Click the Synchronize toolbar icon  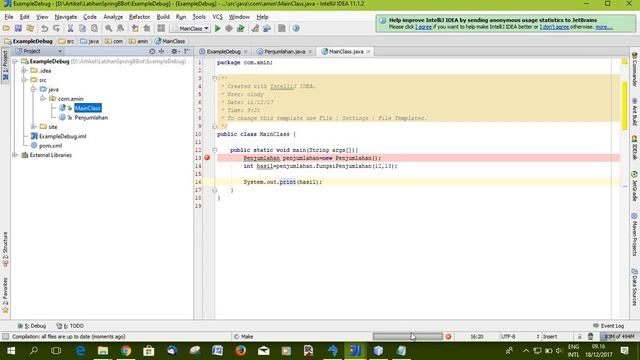pyautogui.click(x=30, y=28)
